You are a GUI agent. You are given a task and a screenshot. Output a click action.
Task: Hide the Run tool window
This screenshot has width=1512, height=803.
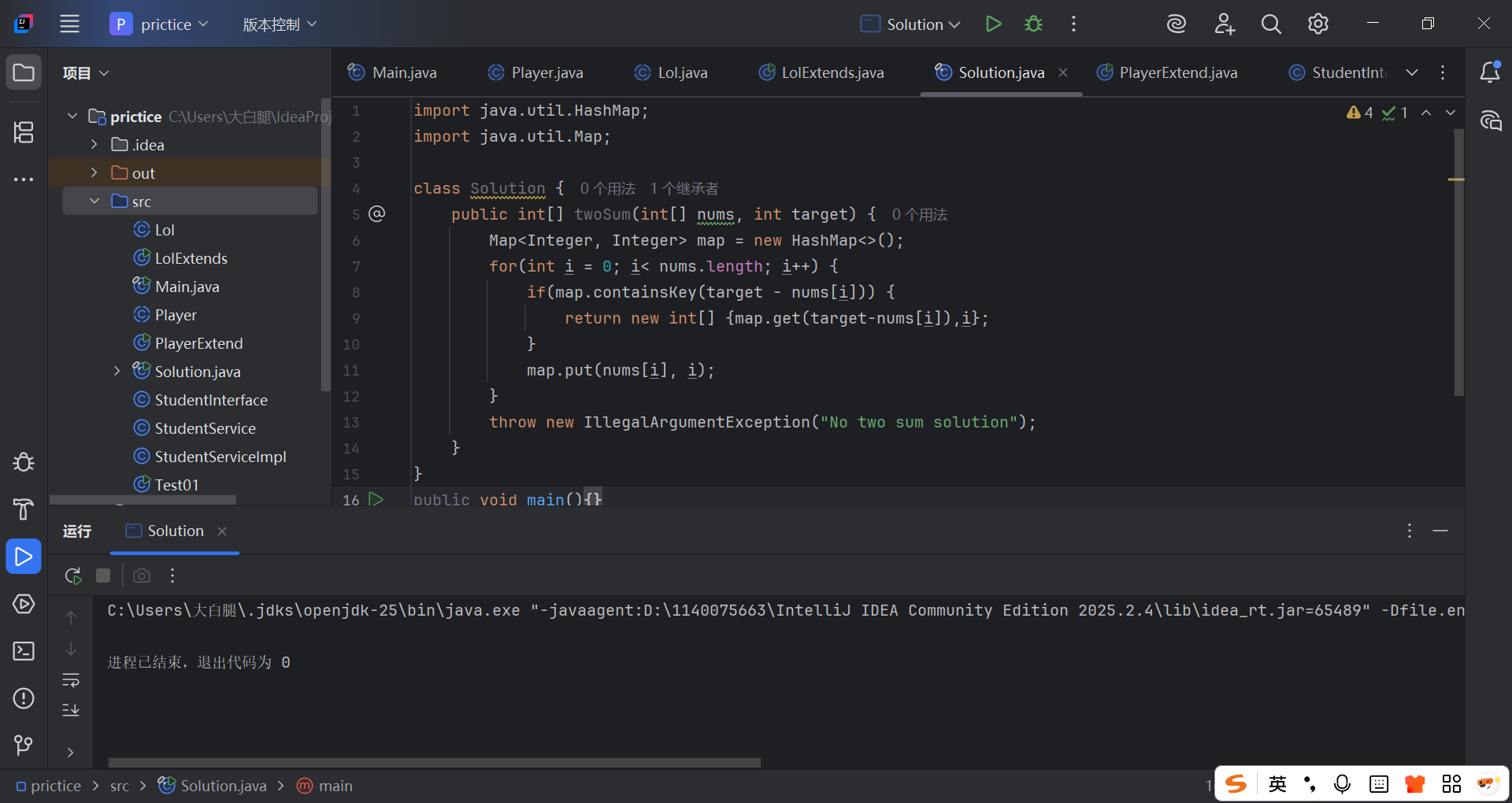[x=1440, y=531]
